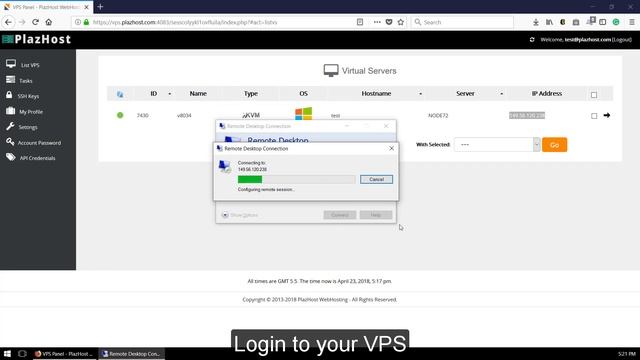Screen dimensions: 640x360
Task: Open the With Selected dropdown
Action: pos(497,144)
